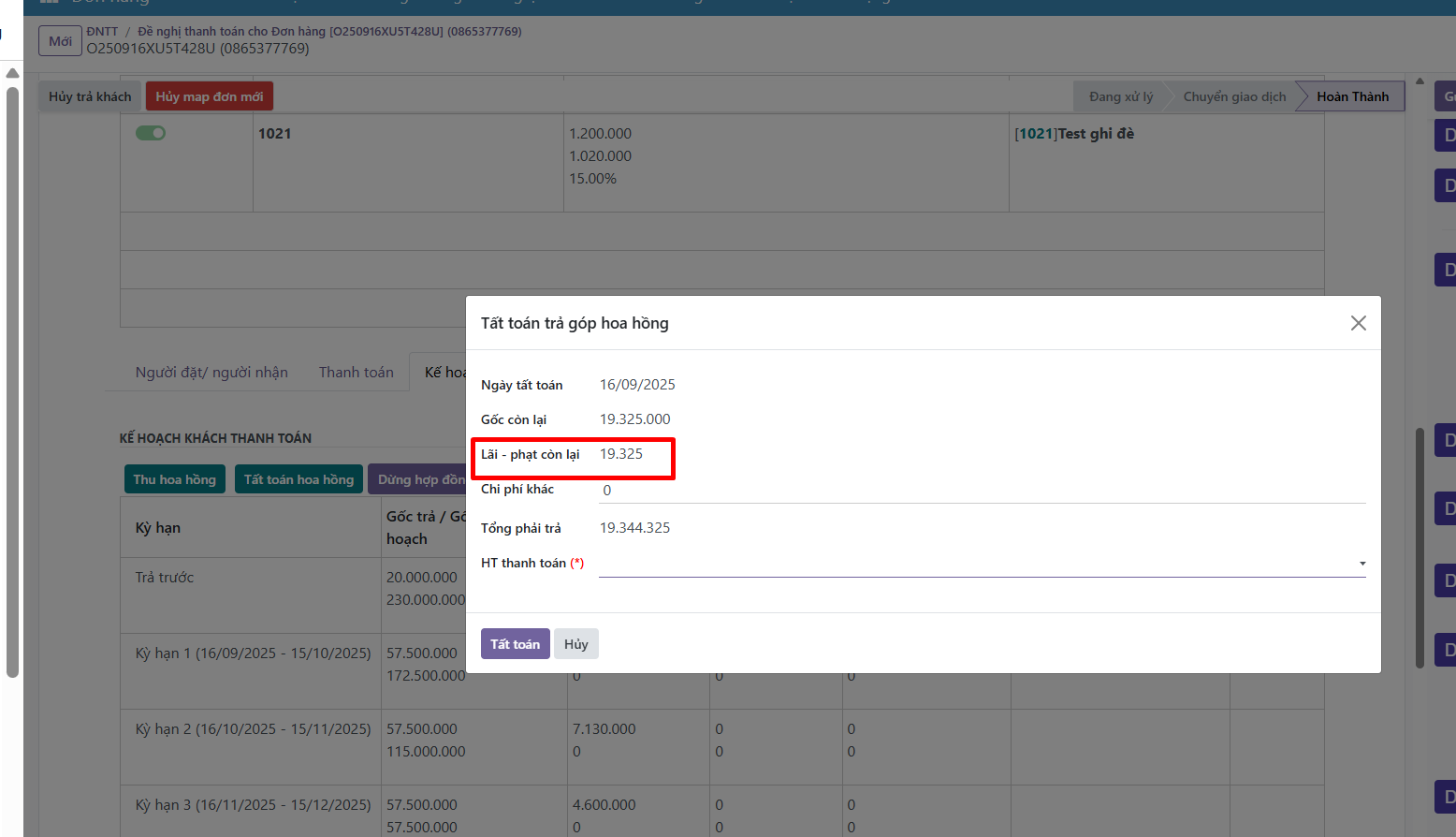Open the Người đặt/ người nhận tab
This screenshot has width=1456, height=837.
click(x=211, y=373)
